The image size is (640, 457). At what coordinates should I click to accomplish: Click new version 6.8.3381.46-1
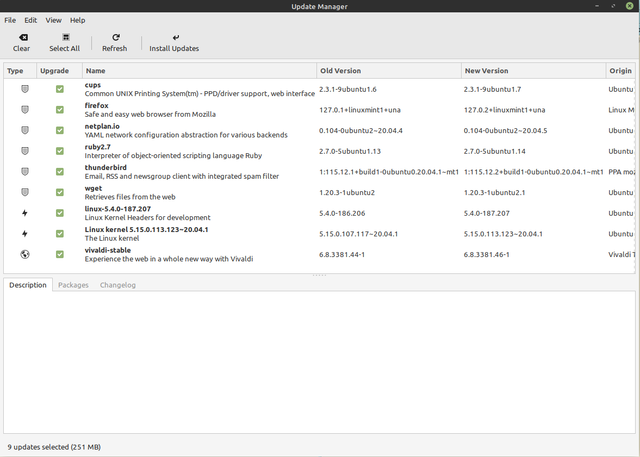[487, 255]
